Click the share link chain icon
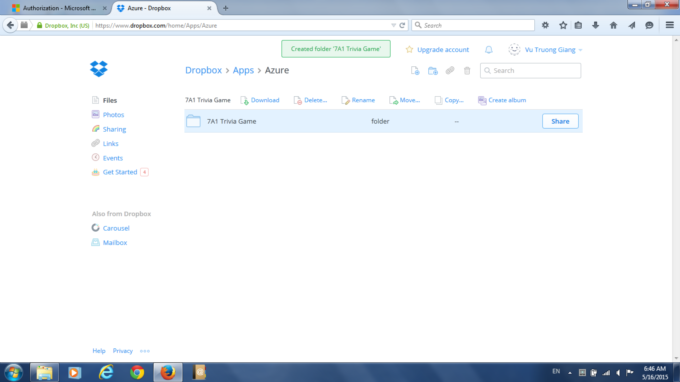The width and height of the screenshot is (680, 382). tap(450, 70)
